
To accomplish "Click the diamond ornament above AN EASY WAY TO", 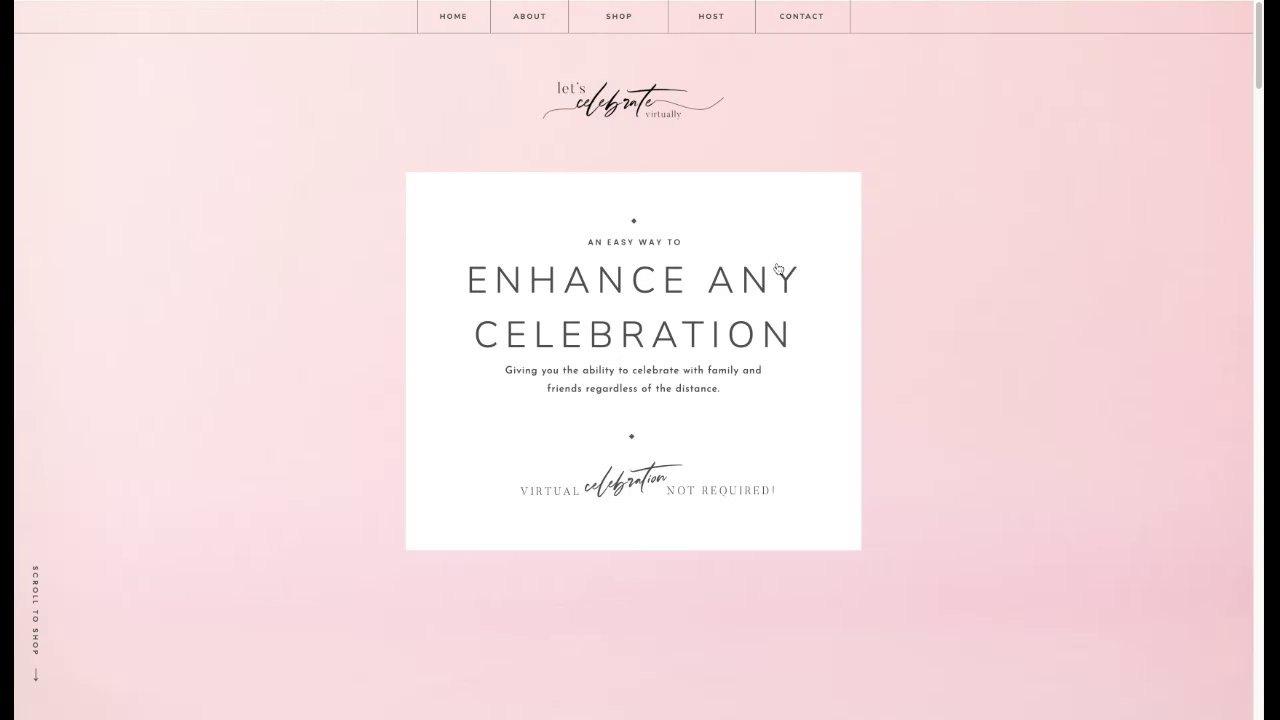I will coord(633,220).
